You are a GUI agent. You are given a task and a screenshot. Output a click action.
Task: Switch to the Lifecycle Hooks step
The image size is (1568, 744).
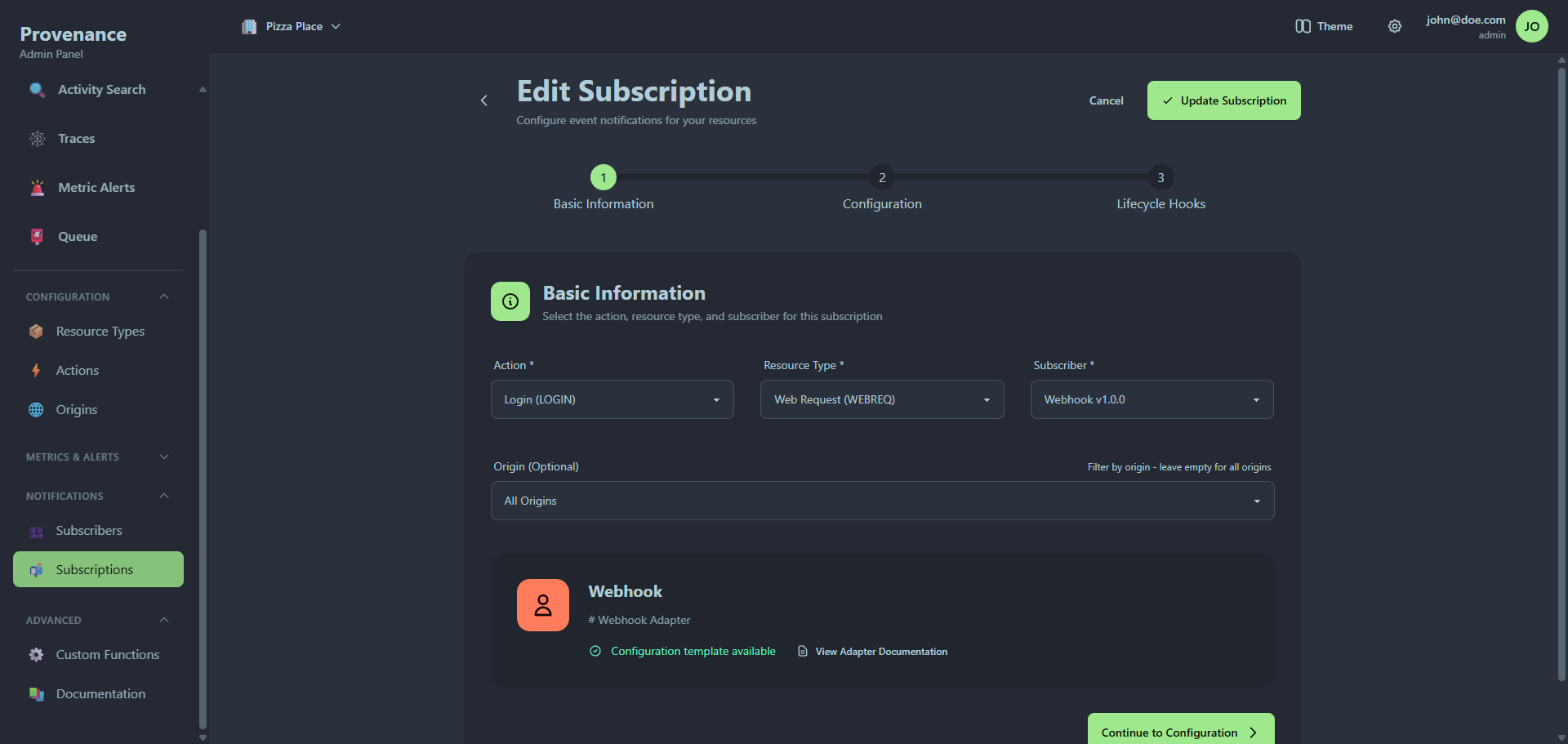[x=1160, y=177]
